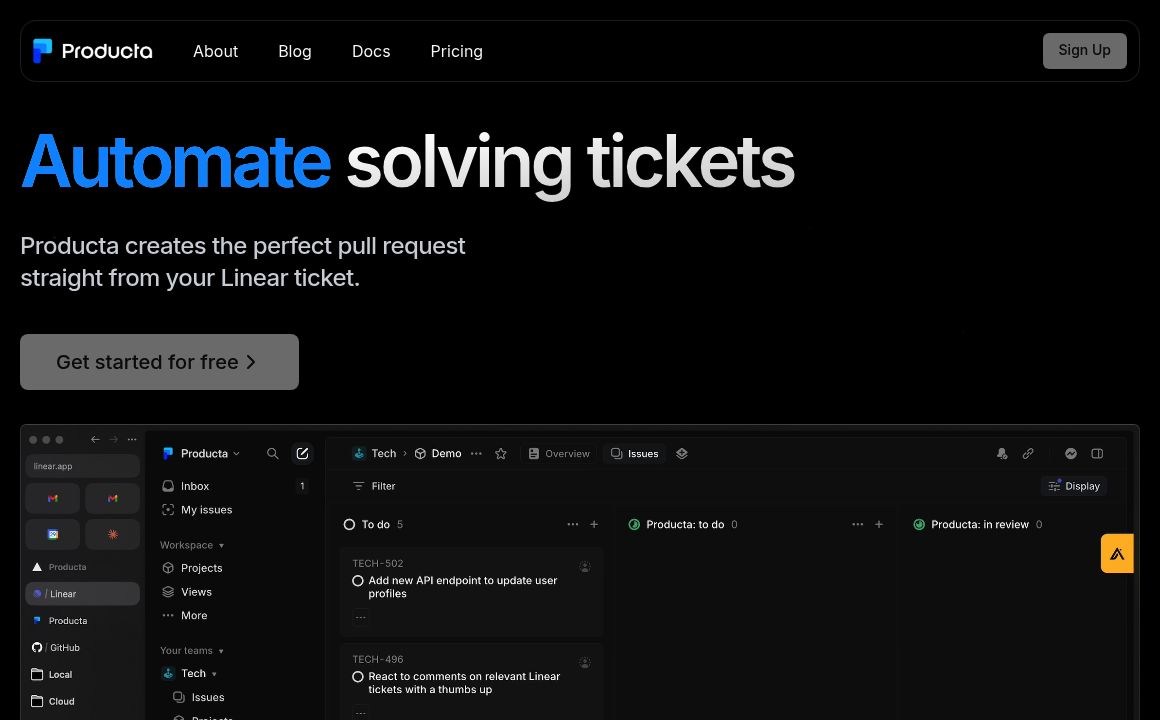Star the Demo project as favorite
Image resolution: width=1160 pixels, height=720 pixels.
[501, 454]
